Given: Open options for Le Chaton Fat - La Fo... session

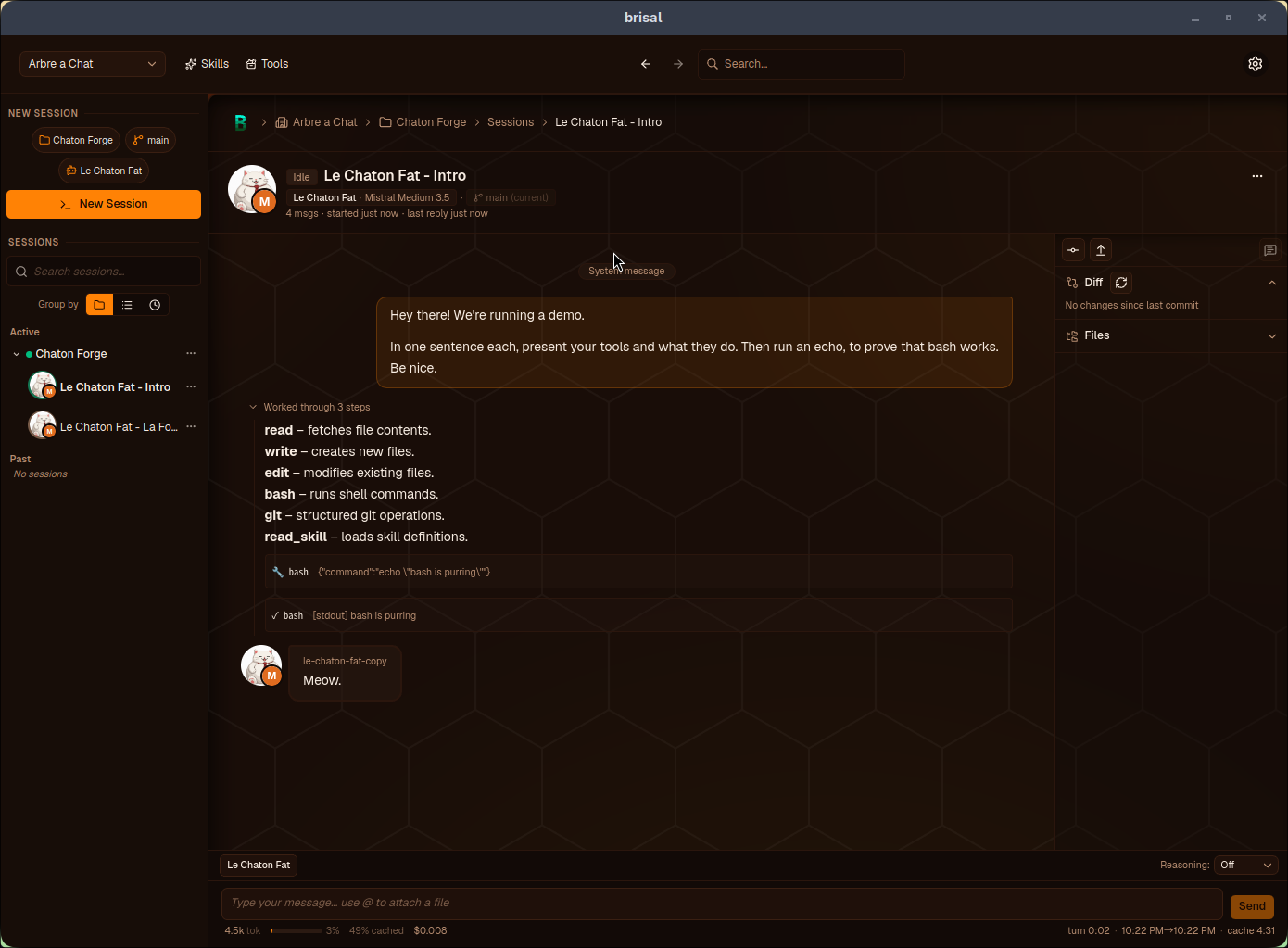Looking at the screenshot, I should (191, 427).
